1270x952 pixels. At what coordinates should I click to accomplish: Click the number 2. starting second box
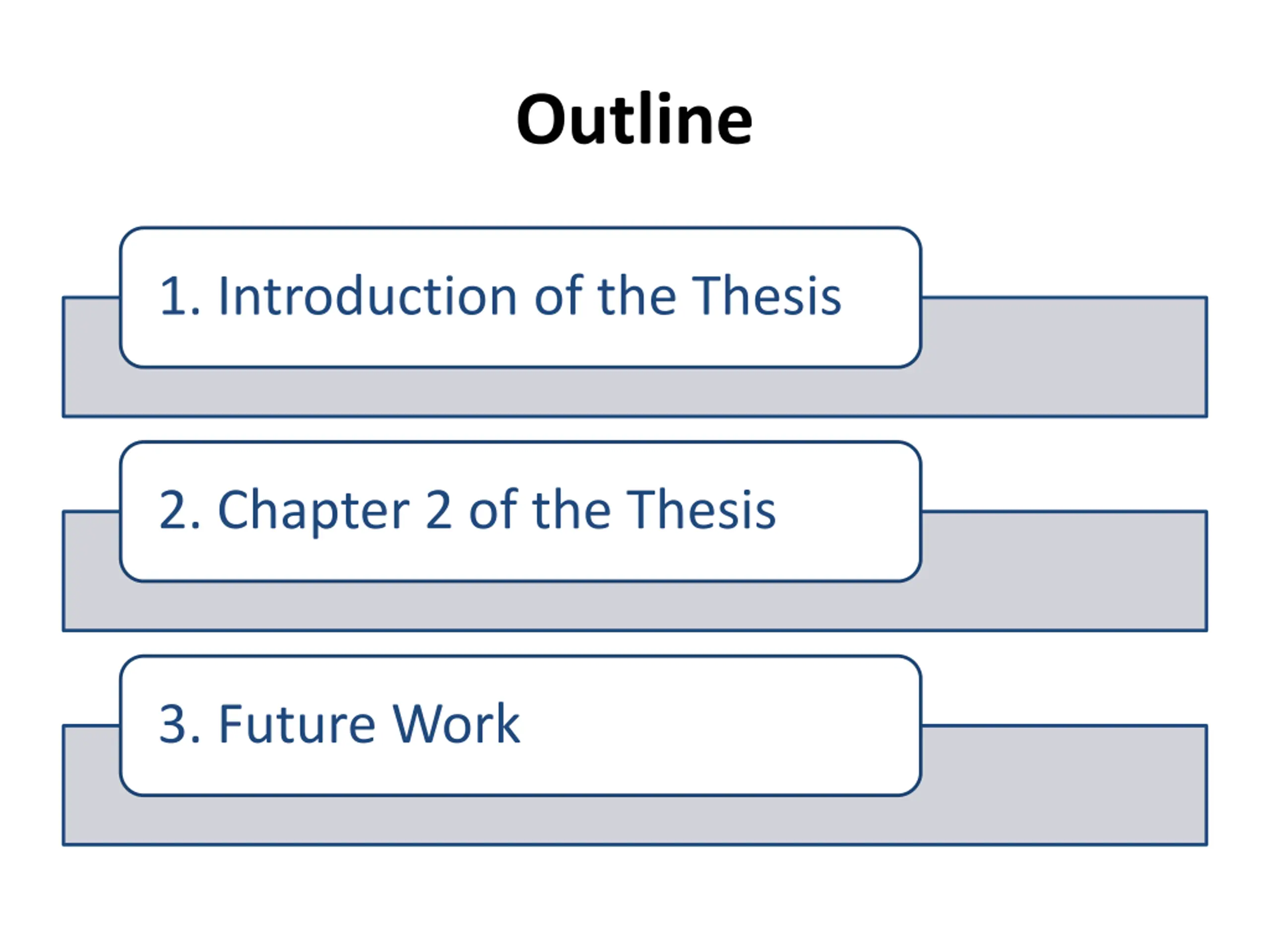(x=180, y=510)
